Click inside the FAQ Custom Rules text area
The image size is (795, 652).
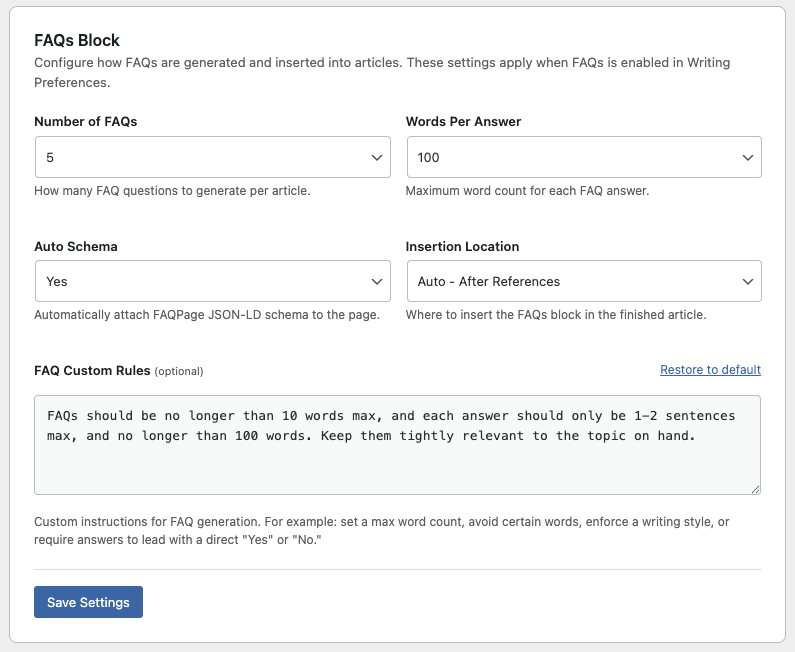point(398,445)
